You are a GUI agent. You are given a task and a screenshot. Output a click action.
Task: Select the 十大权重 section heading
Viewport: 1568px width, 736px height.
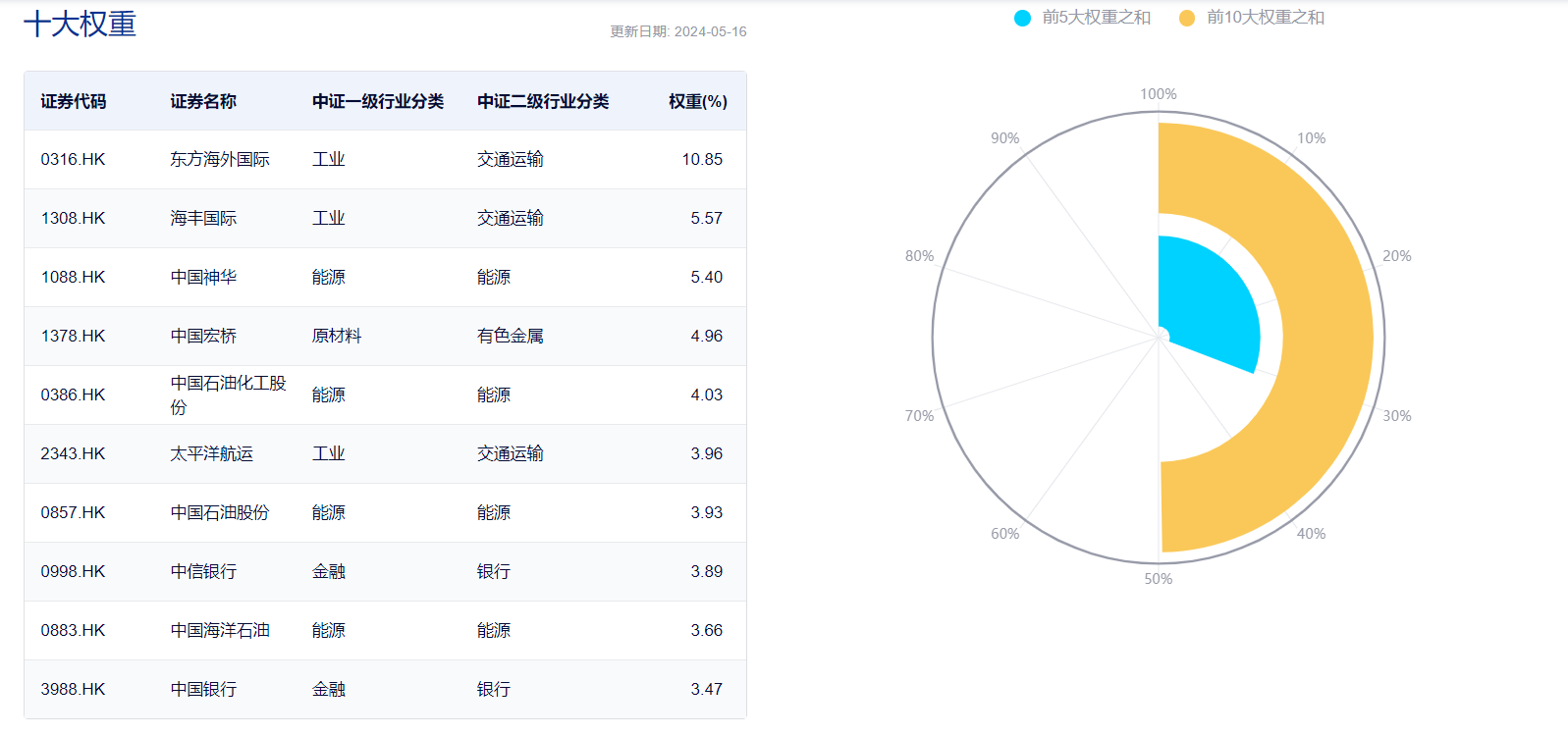[80, 24]
